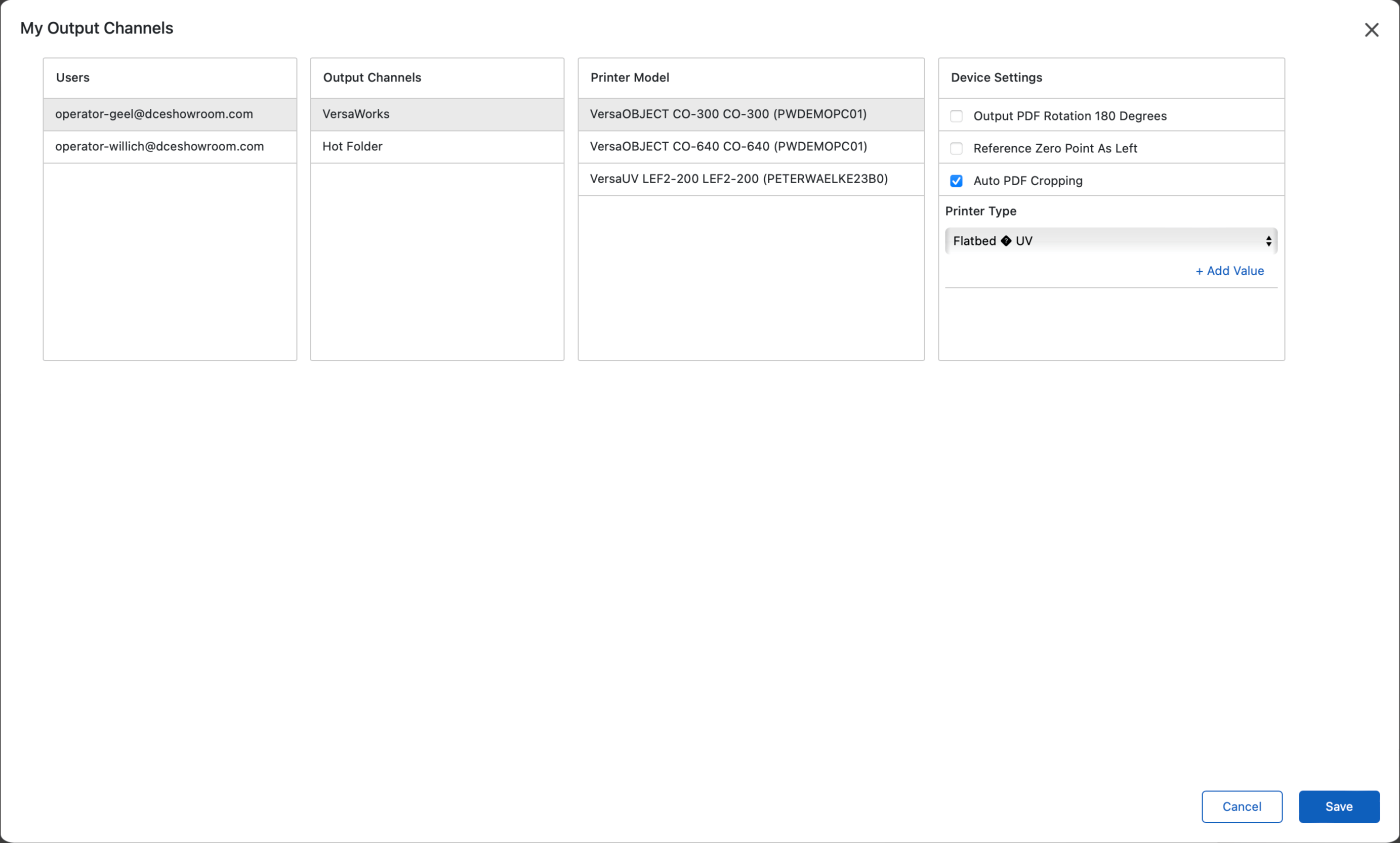Enable Reference Zero Point As Left

pos(956,148)
